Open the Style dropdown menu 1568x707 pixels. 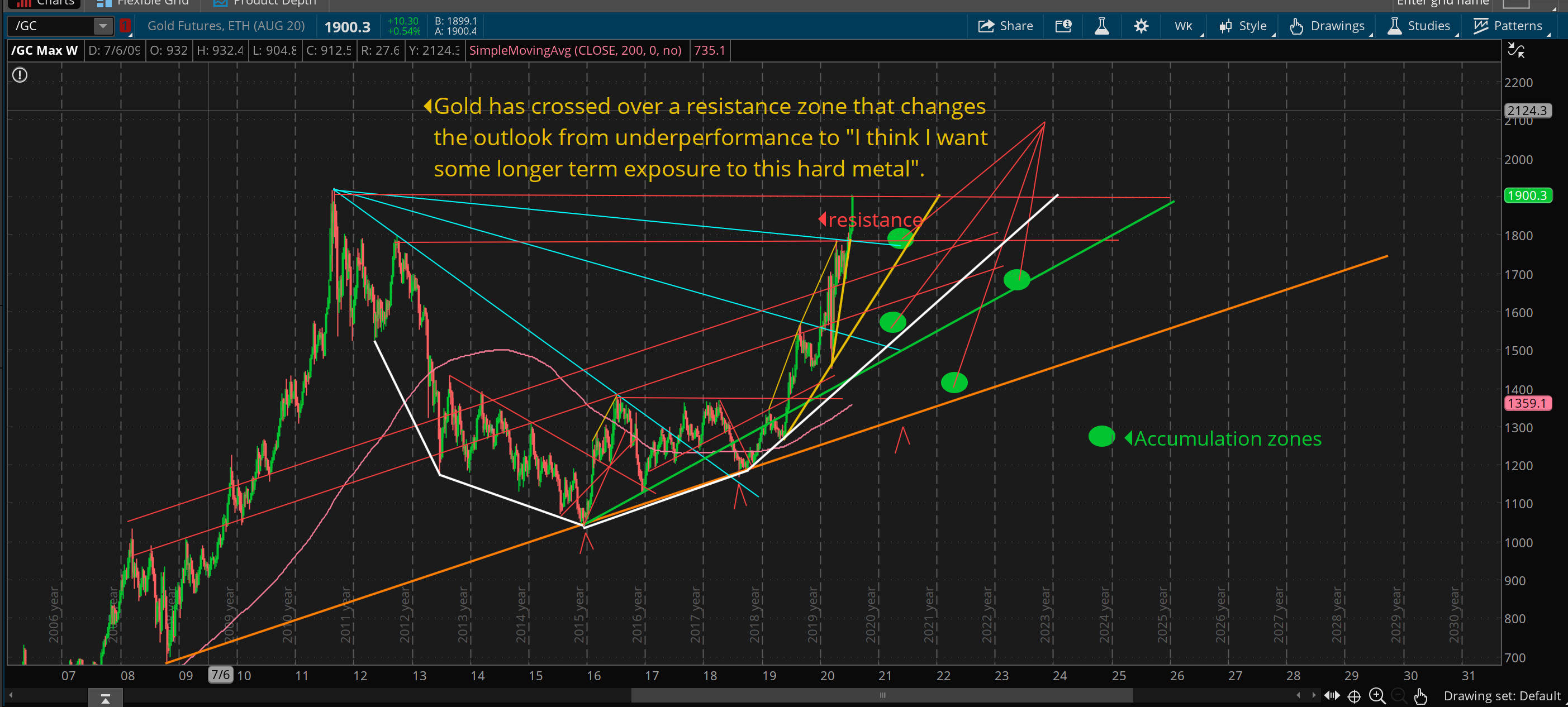click(x=1243, y=26)
